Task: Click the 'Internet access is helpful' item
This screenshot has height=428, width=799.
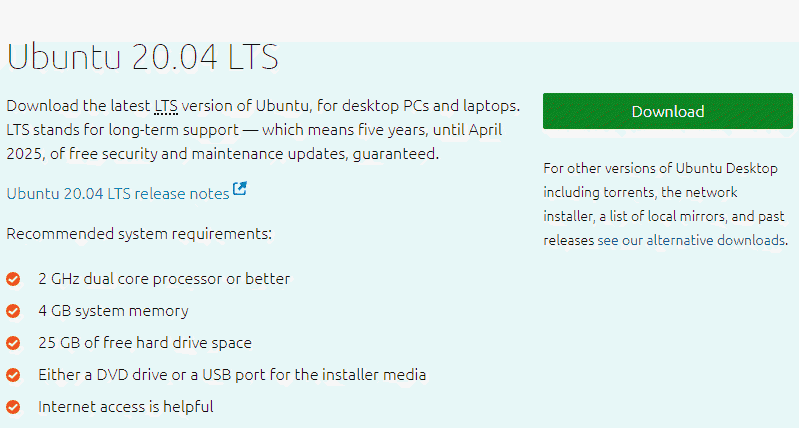Action: click(x=125, y=406)
